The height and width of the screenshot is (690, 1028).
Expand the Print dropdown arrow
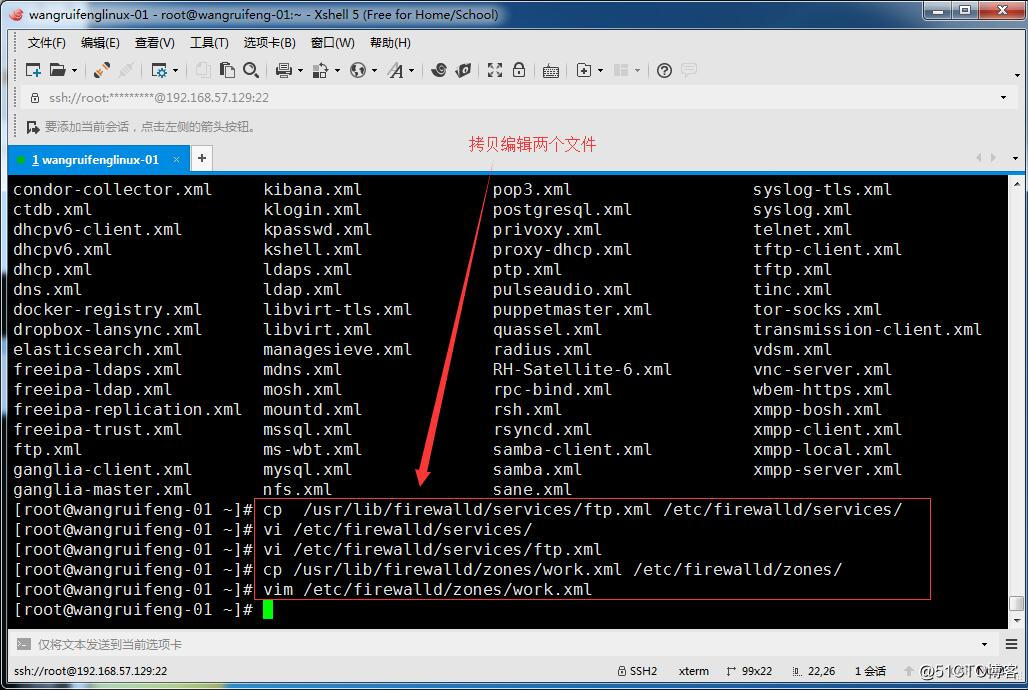click(x=300, y=70)
